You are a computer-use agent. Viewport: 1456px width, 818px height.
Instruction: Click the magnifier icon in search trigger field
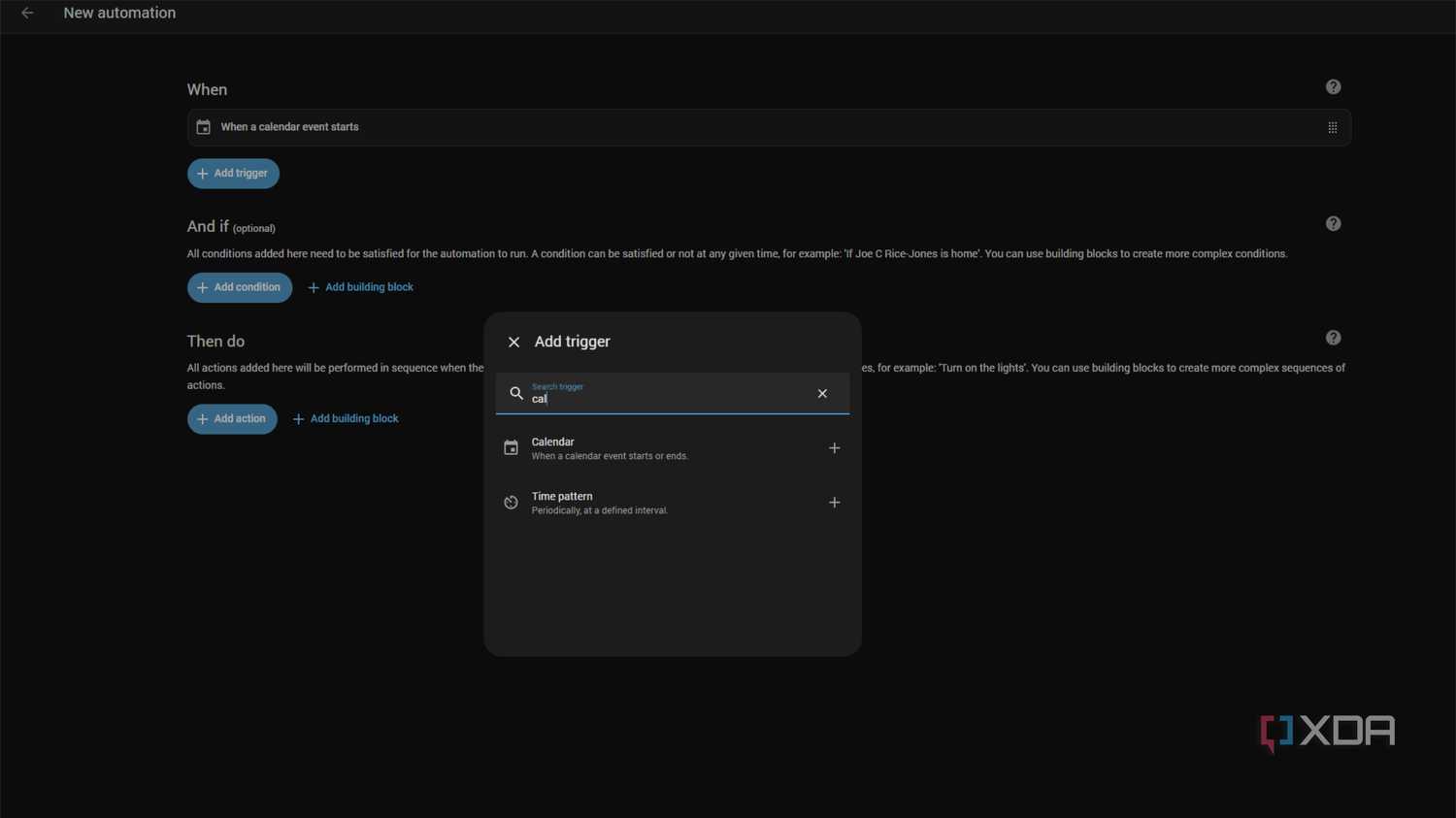(516, 393)
